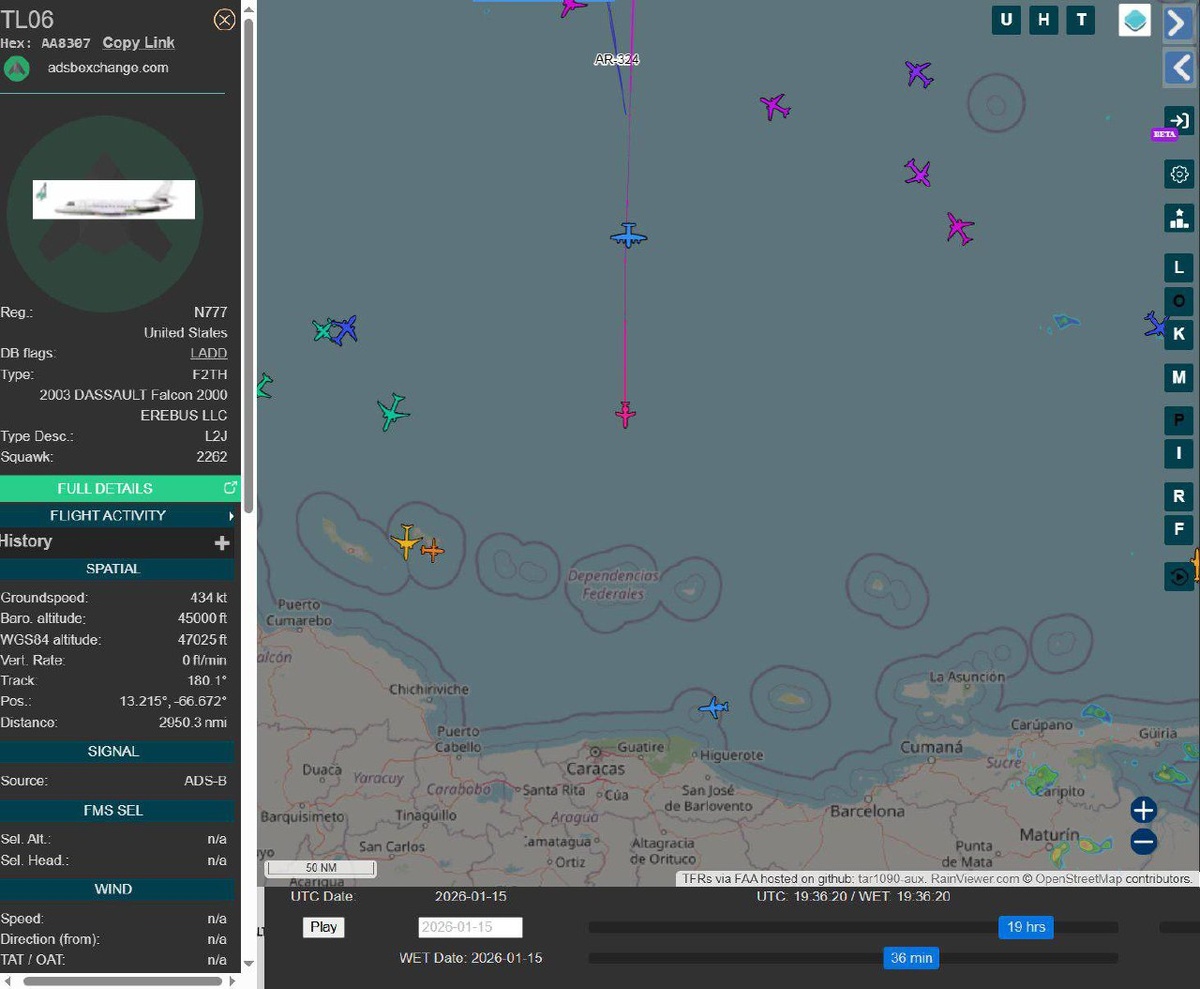Toggle the M map option button
The height and width of the screenshot is (989, 1200).
[x=1179, y=378]
